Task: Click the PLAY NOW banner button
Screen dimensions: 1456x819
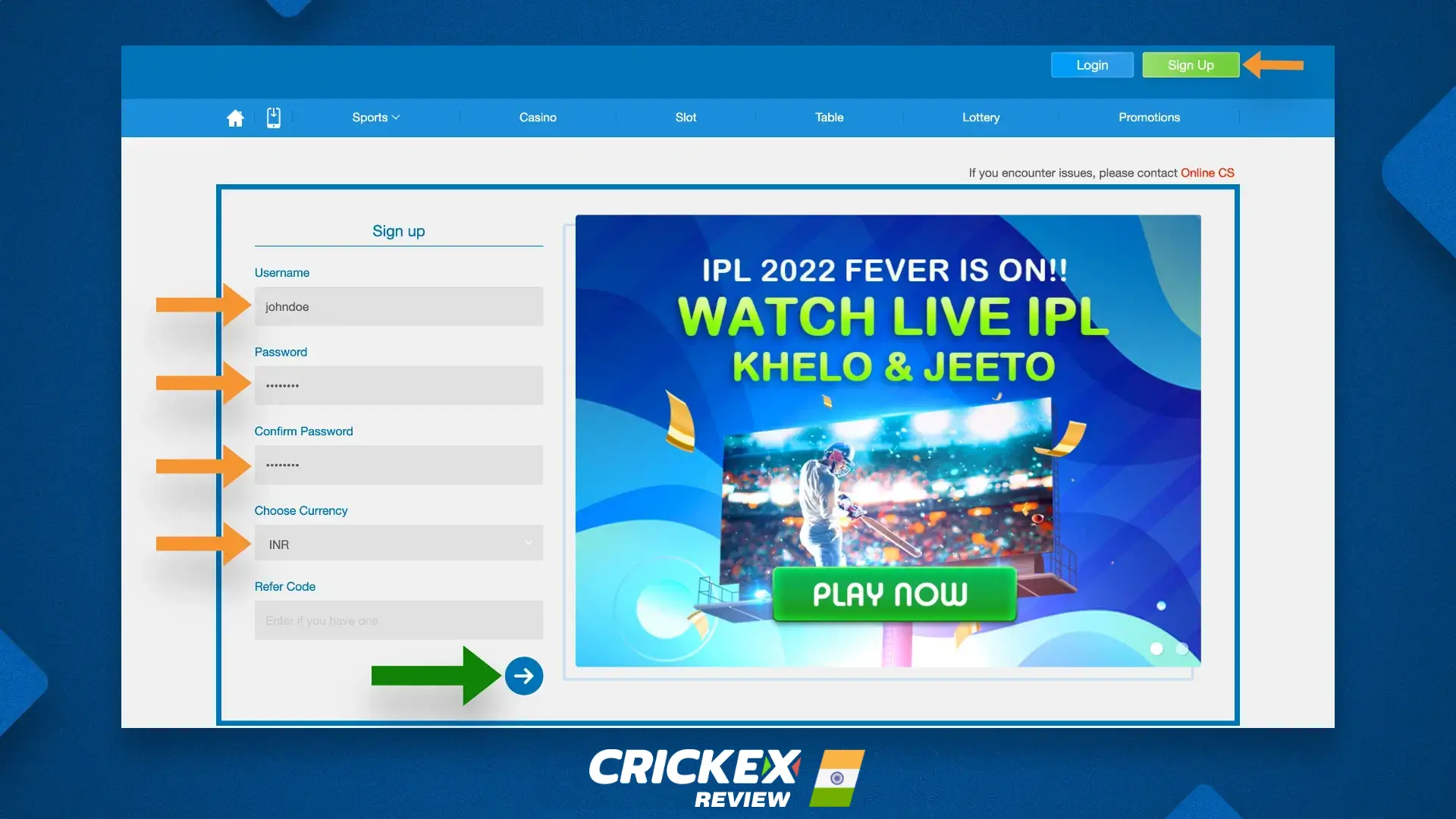Action: [x=893, y=595]
